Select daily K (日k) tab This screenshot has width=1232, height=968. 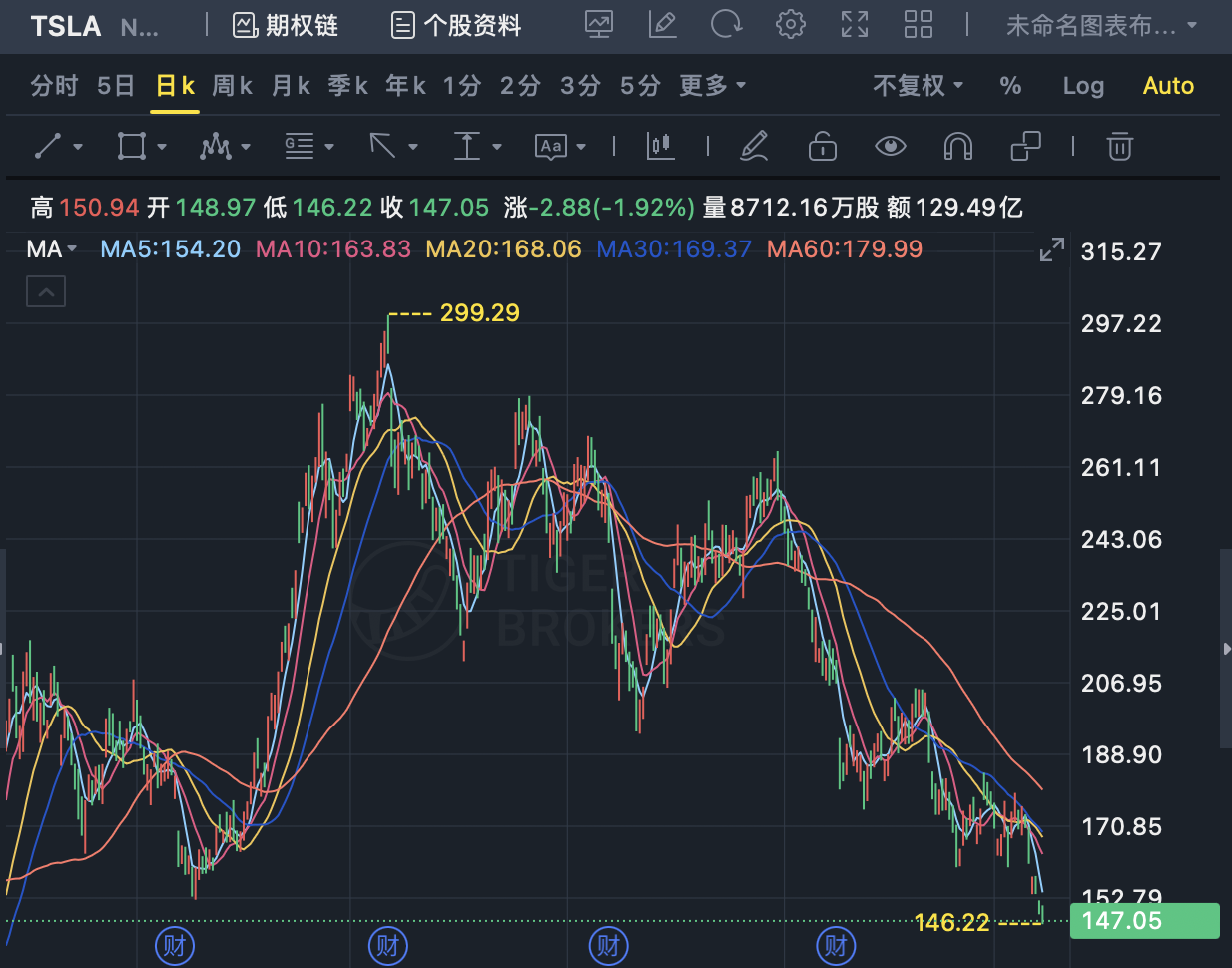coord(175,86)
